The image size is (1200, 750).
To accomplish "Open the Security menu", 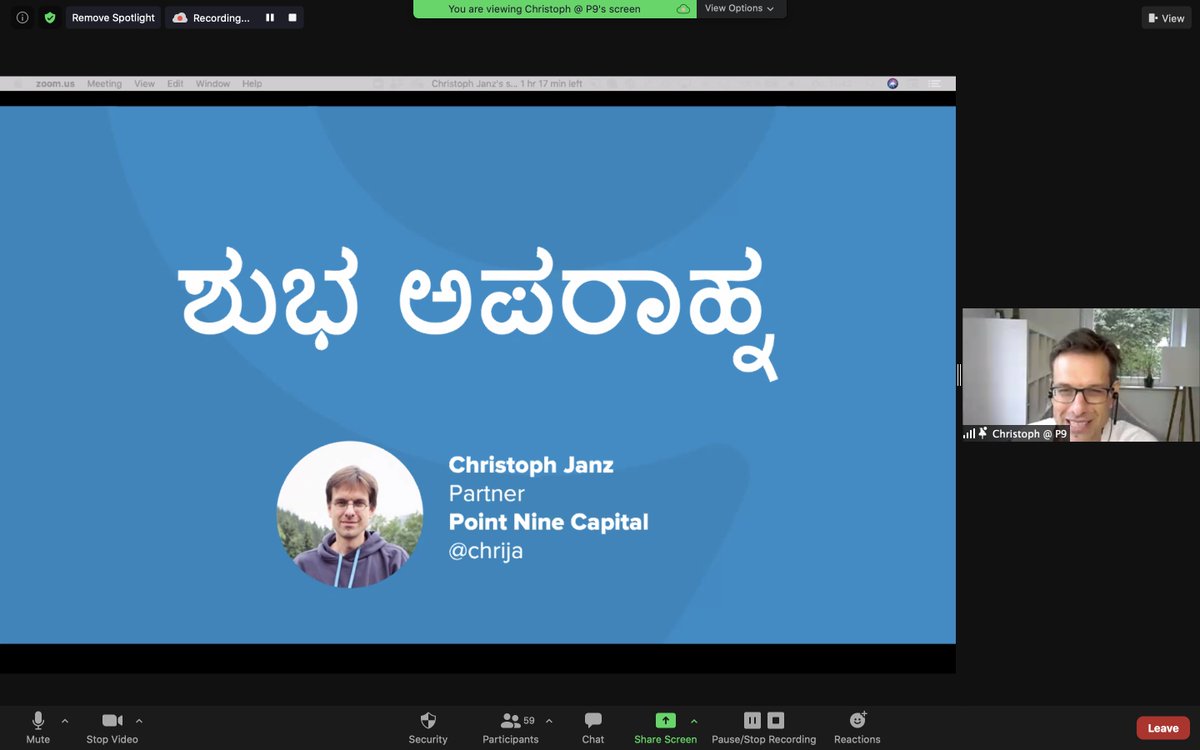I will [x=428, y=728].
